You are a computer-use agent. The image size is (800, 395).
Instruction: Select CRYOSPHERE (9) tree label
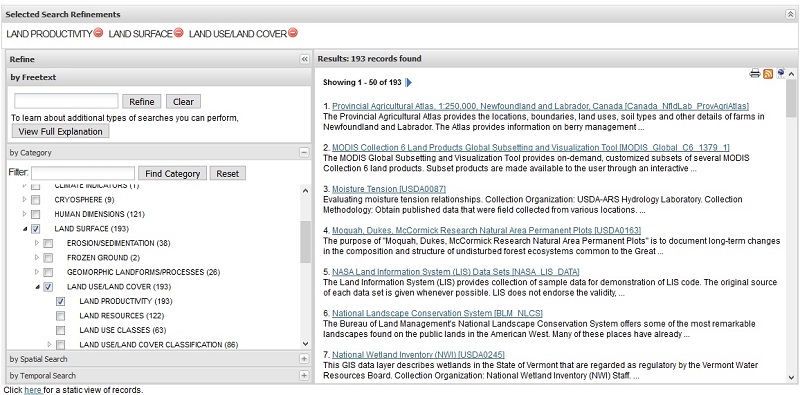tap(84, 200)
